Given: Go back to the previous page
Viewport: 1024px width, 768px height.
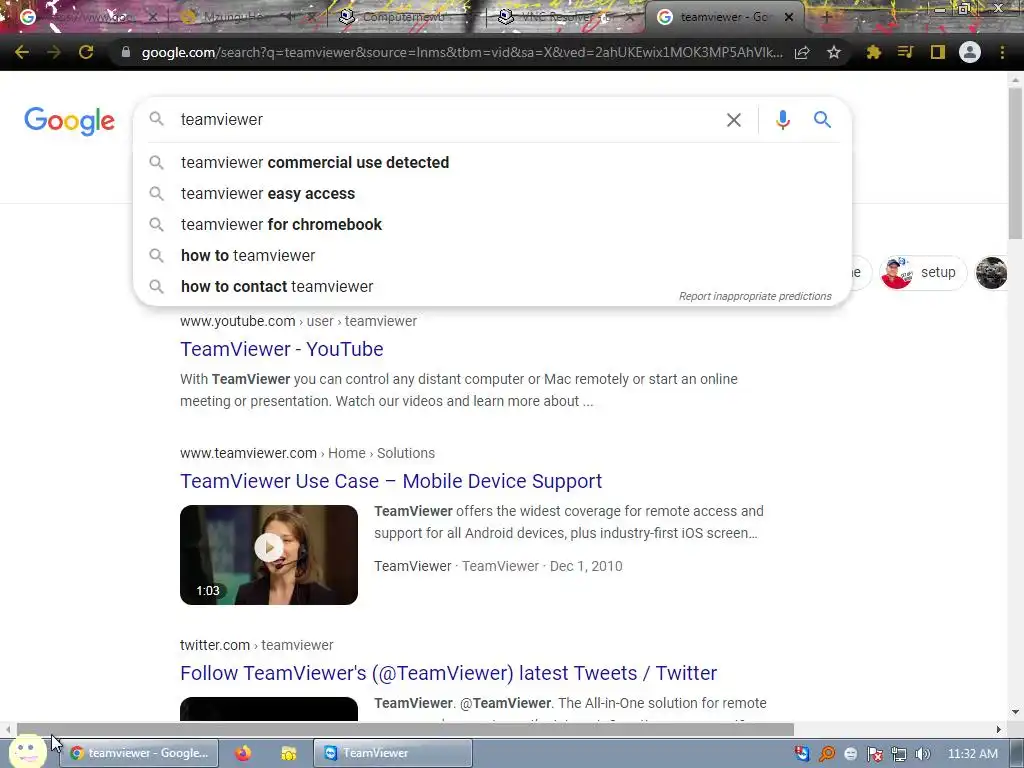Looking at the screenshot, I should 22,52.
